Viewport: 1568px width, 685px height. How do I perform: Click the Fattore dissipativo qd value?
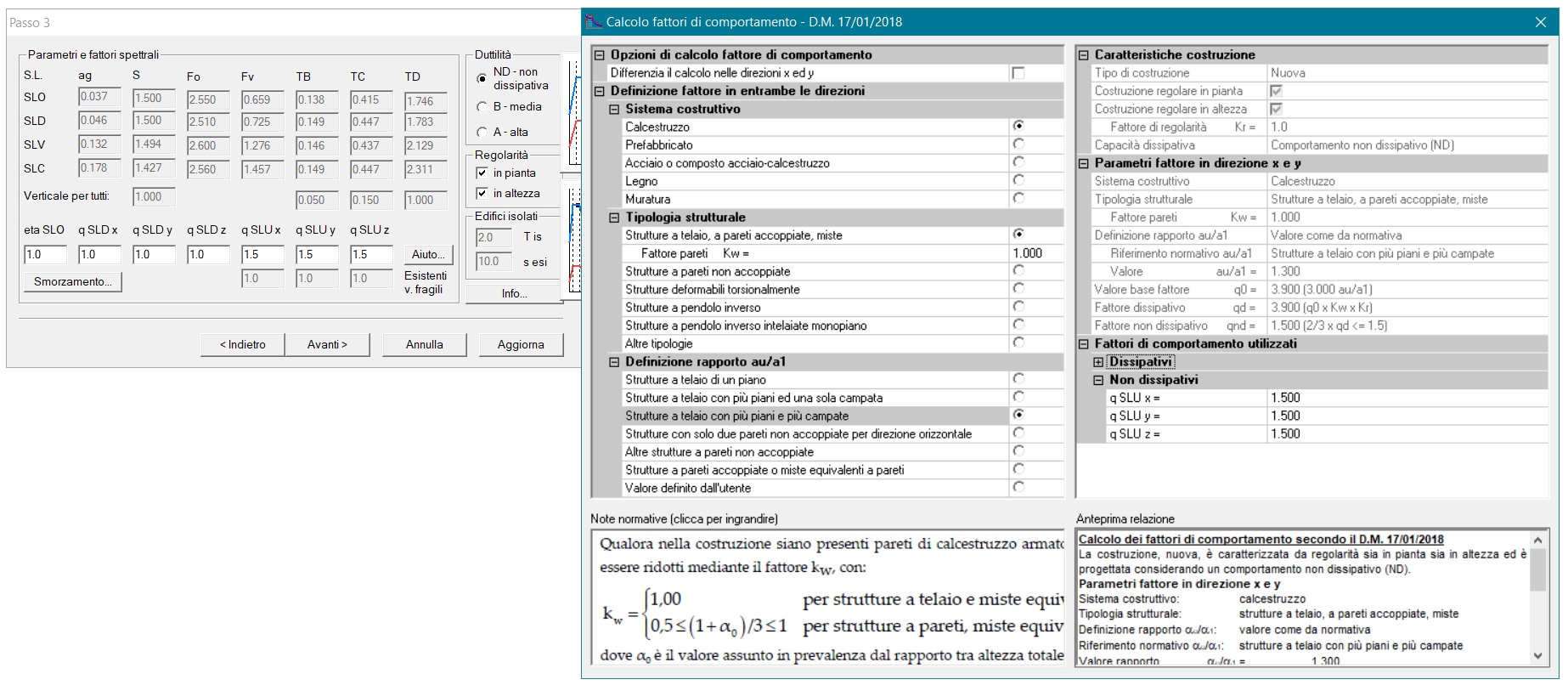pyautogui.click(x=1407, y=308)
